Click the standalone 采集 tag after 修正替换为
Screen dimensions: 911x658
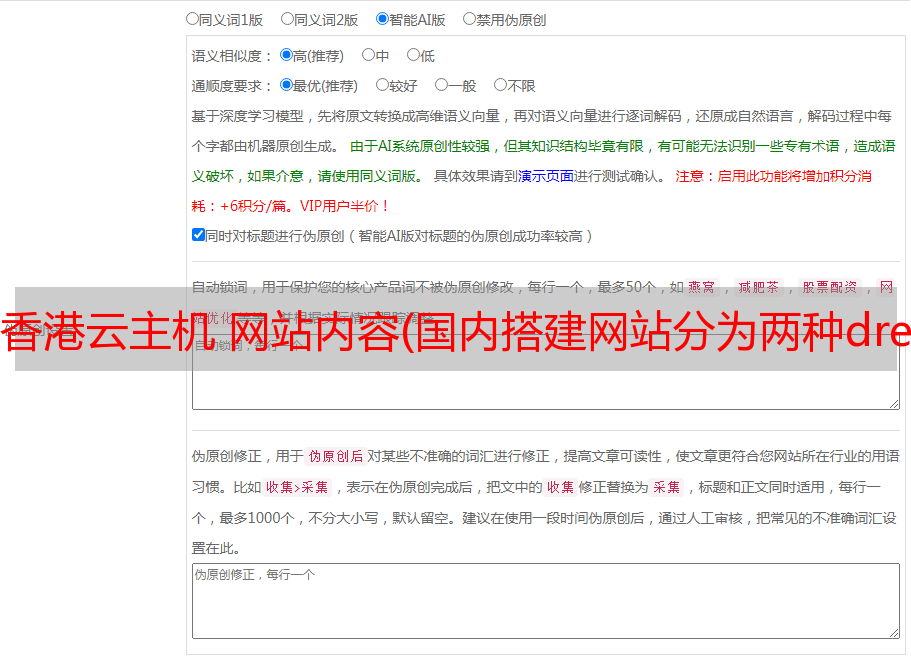(x=666, y=487)
